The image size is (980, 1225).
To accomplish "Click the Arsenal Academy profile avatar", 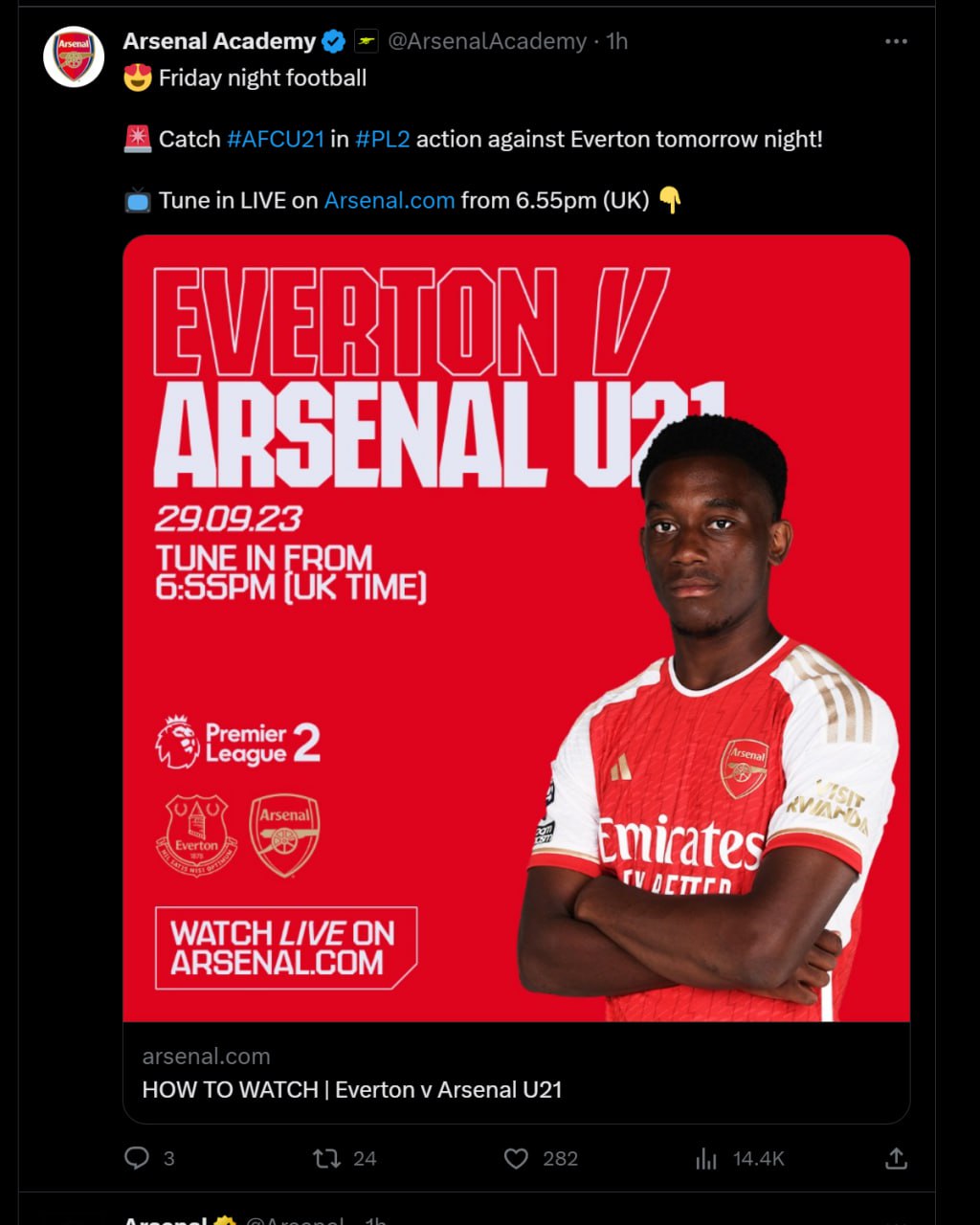I will pyautogui.click(x=74, y=57).
